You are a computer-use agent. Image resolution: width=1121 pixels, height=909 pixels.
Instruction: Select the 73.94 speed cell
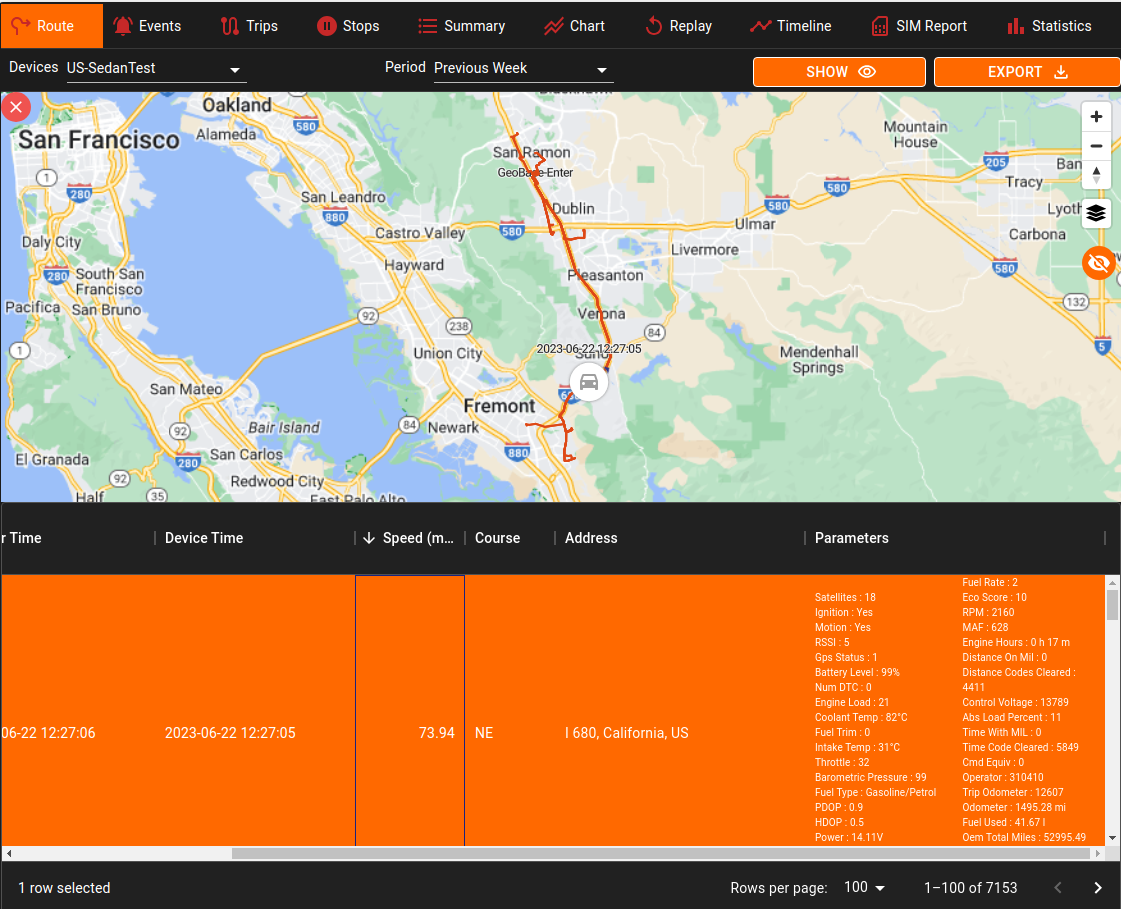tap(410, 711)
